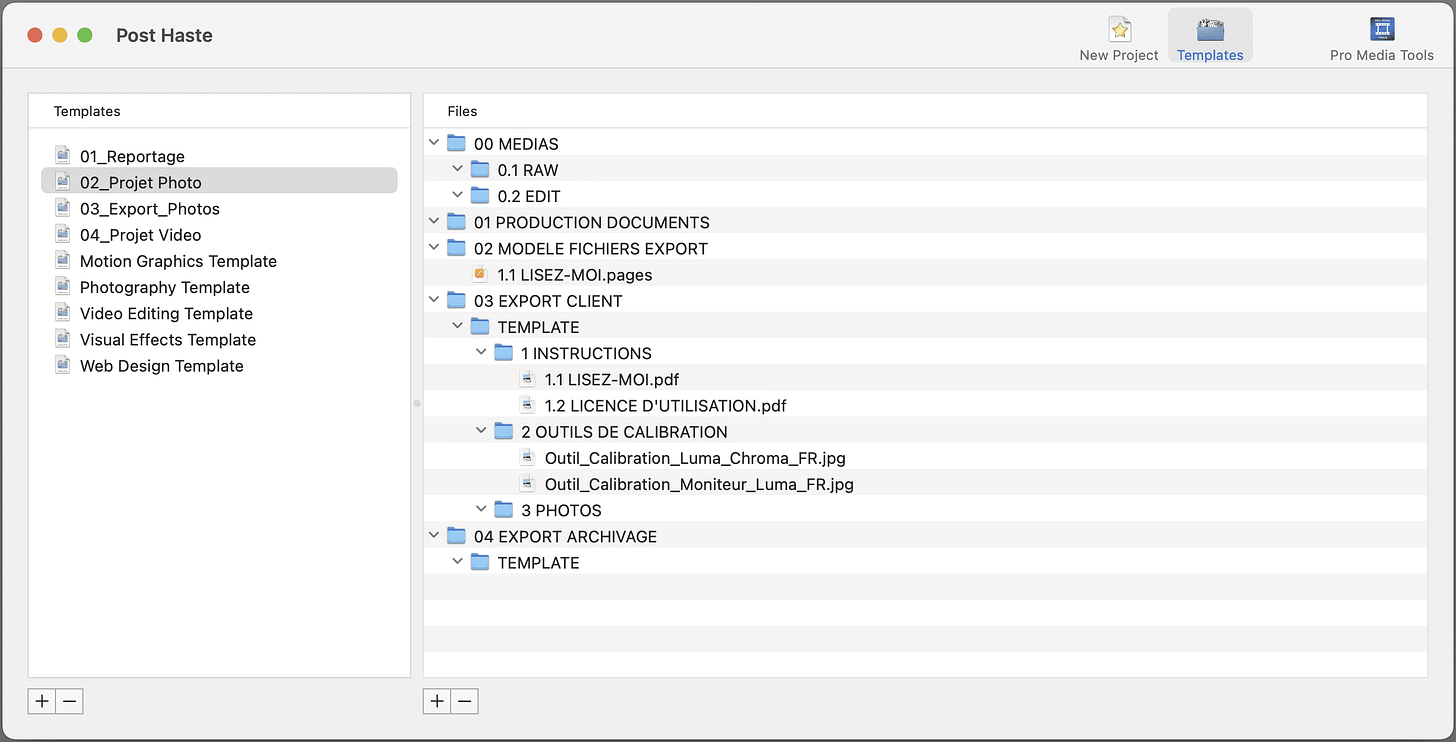Click the 04_Projet Video template icon
1456x742 pixels.
(x=63, y=234)
